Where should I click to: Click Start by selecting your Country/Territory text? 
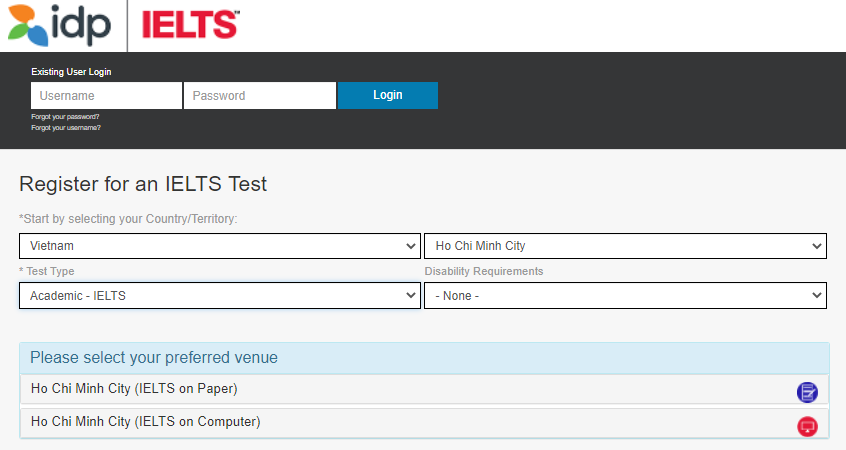tap(128, 219)
